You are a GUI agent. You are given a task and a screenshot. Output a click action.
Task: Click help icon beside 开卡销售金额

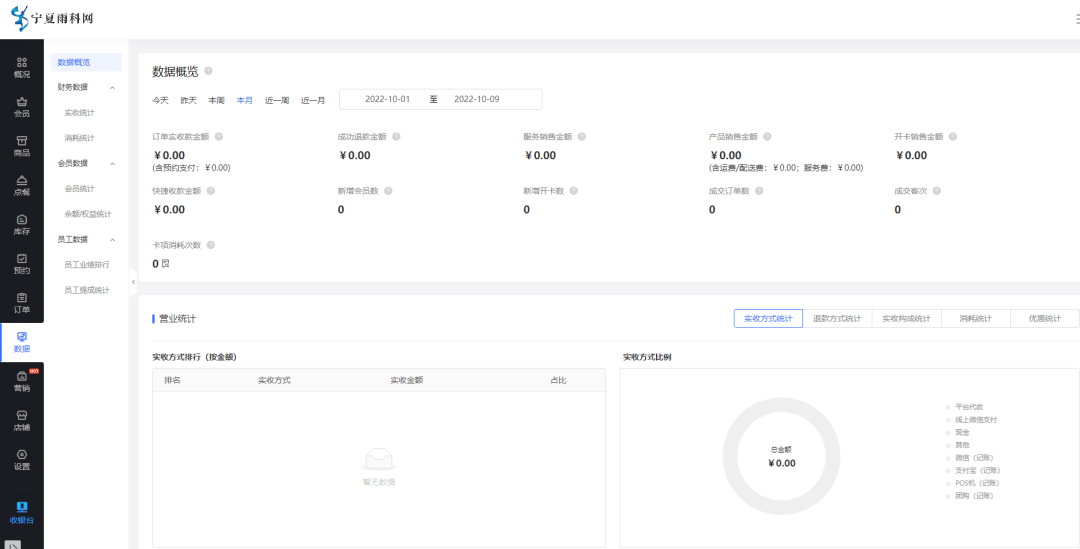pos(953,136)
